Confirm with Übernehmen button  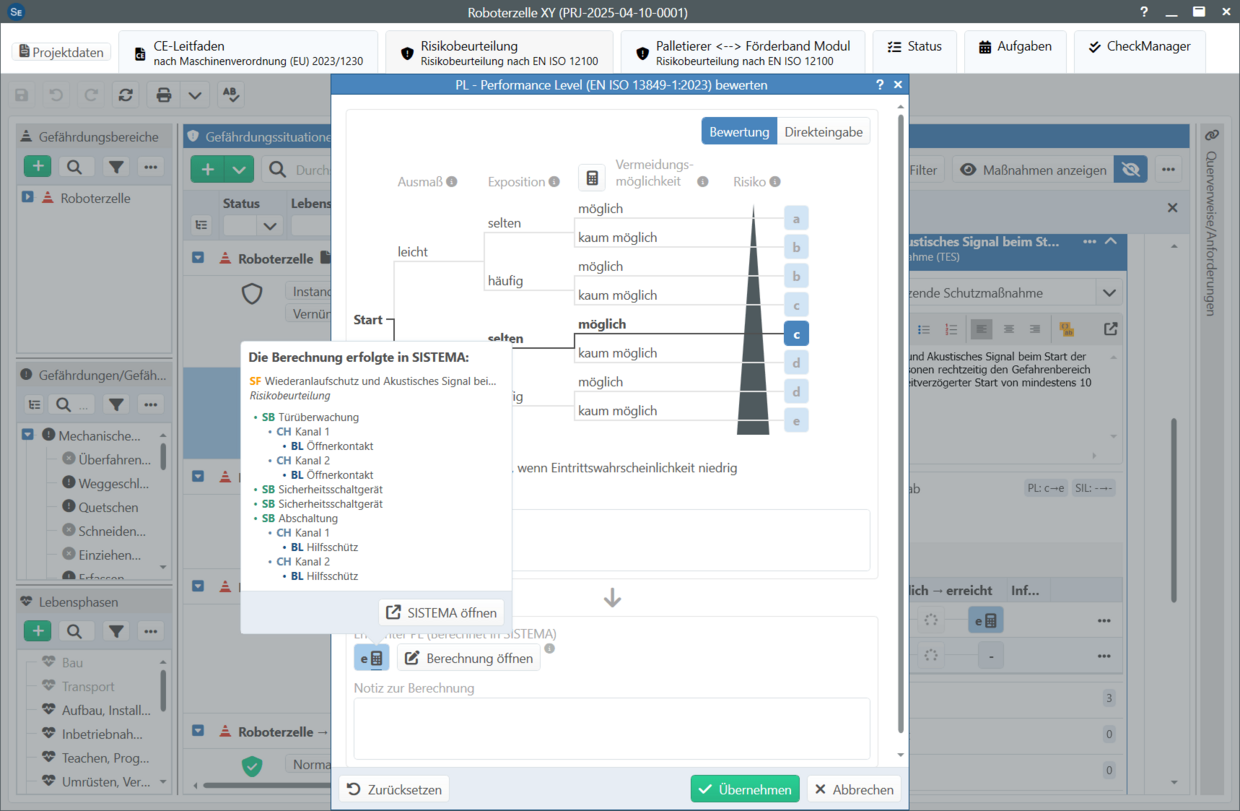[x=745, y=789]
